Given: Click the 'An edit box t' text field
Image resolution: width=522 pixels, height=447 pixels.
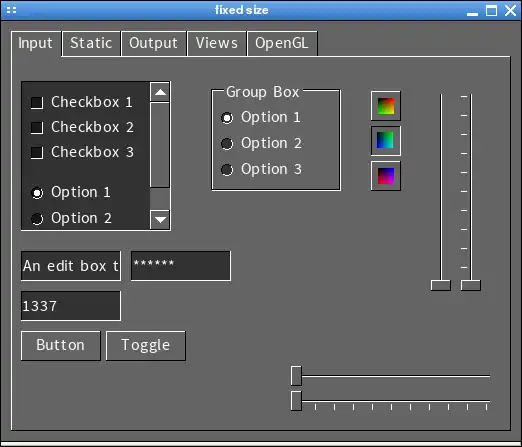Looking at the screenshot, I should [x=71, y=266].
